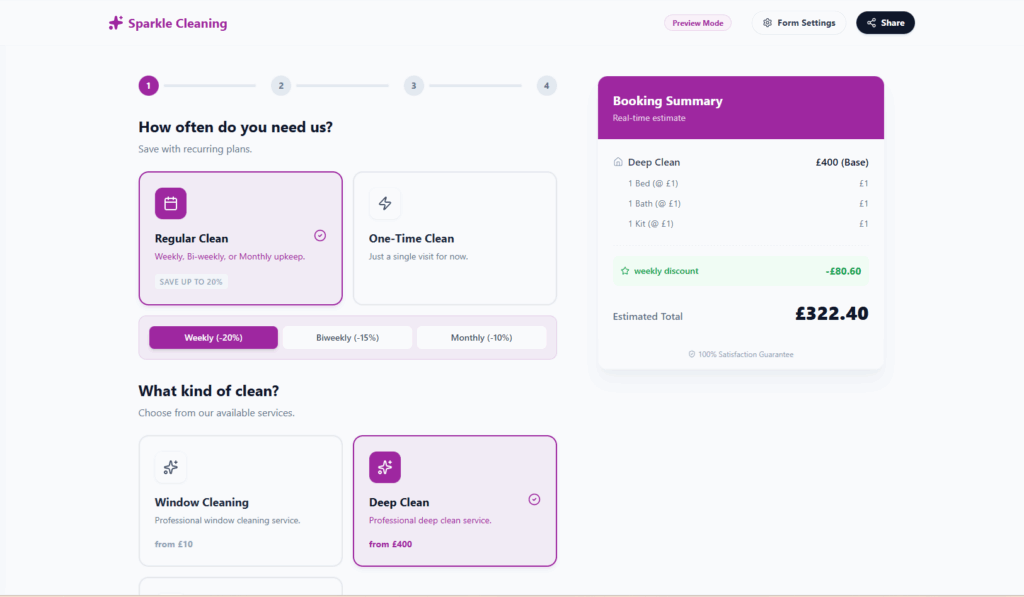Click the star icon next to weekly discount
1024x597 pixels.
click(x=625, y=271)
